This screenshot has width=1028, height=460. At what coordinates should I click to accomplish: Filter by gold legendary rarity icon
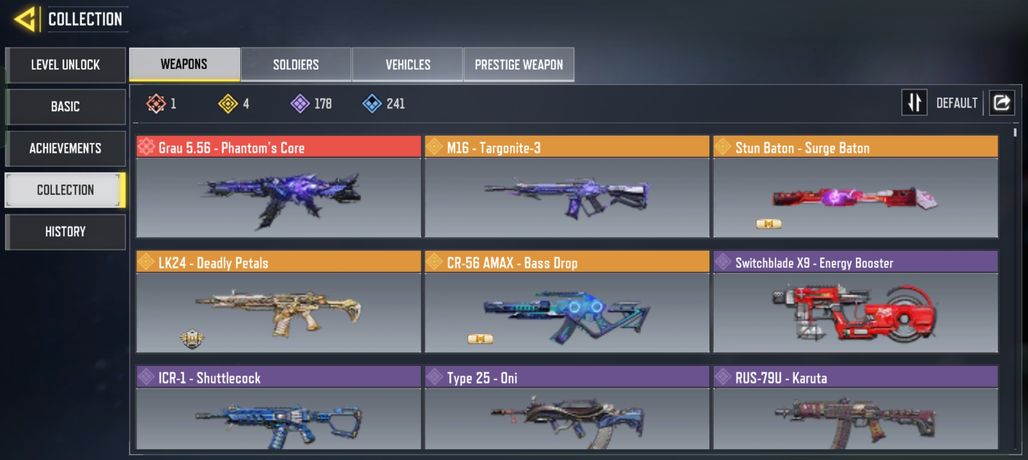point(227,104)
